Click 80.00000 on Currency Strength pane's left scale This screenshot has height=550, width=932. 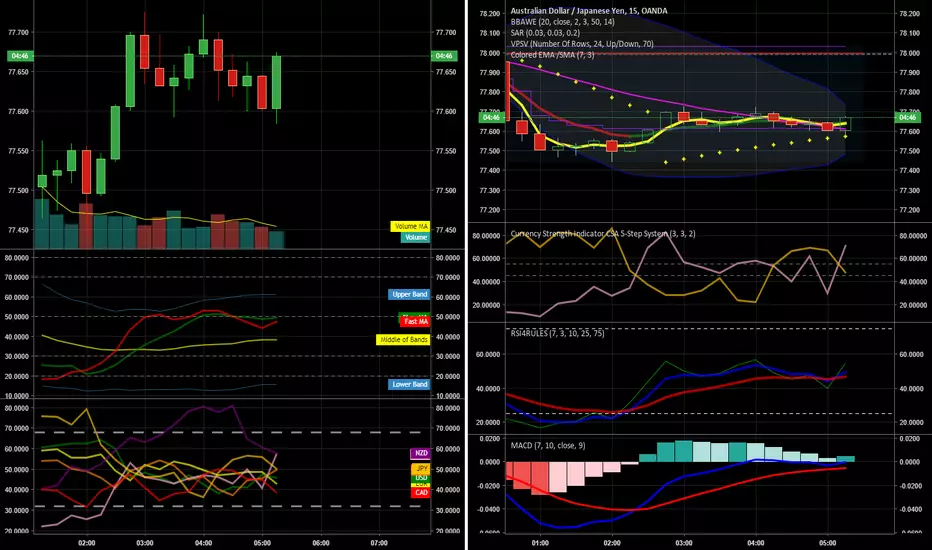click(487, 236)
